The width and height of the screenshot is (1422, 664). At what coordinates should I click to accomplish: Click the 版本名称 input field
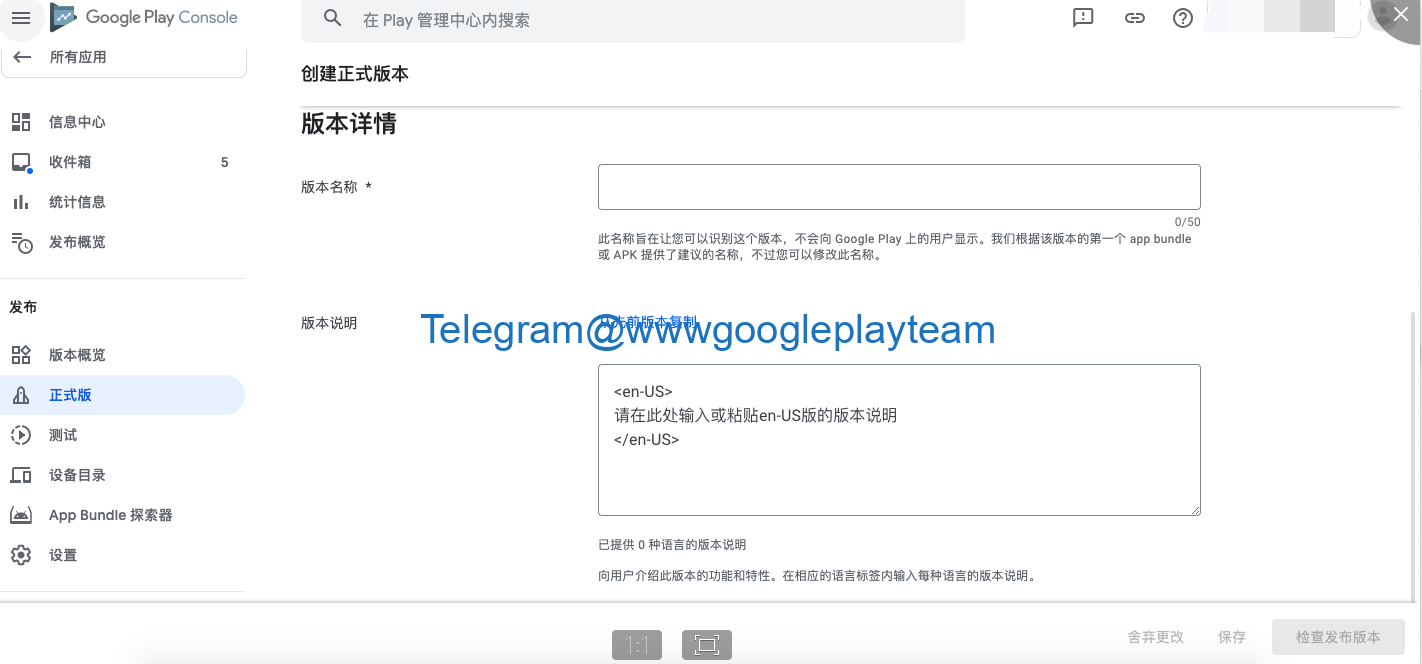(x=899, y=187)
